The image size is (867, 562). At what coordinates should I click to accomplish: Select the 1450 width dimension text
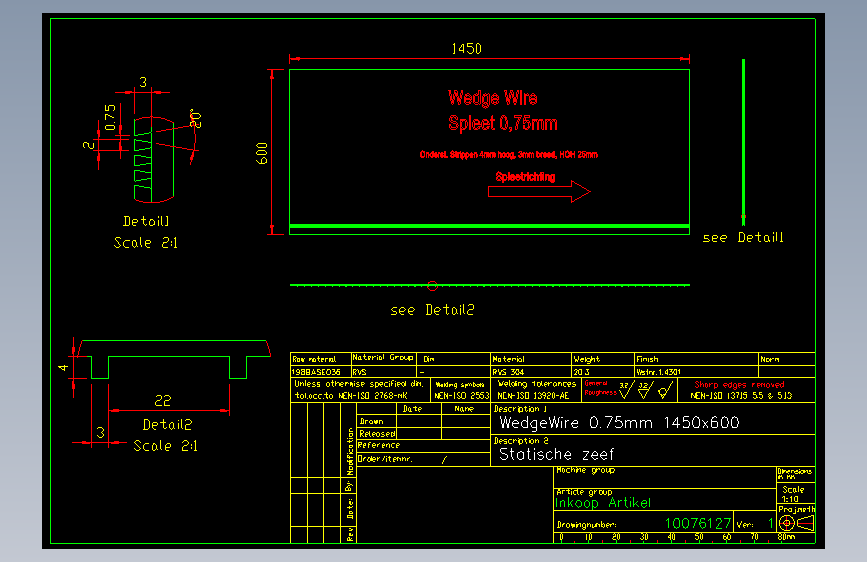[x=467, y=49]
